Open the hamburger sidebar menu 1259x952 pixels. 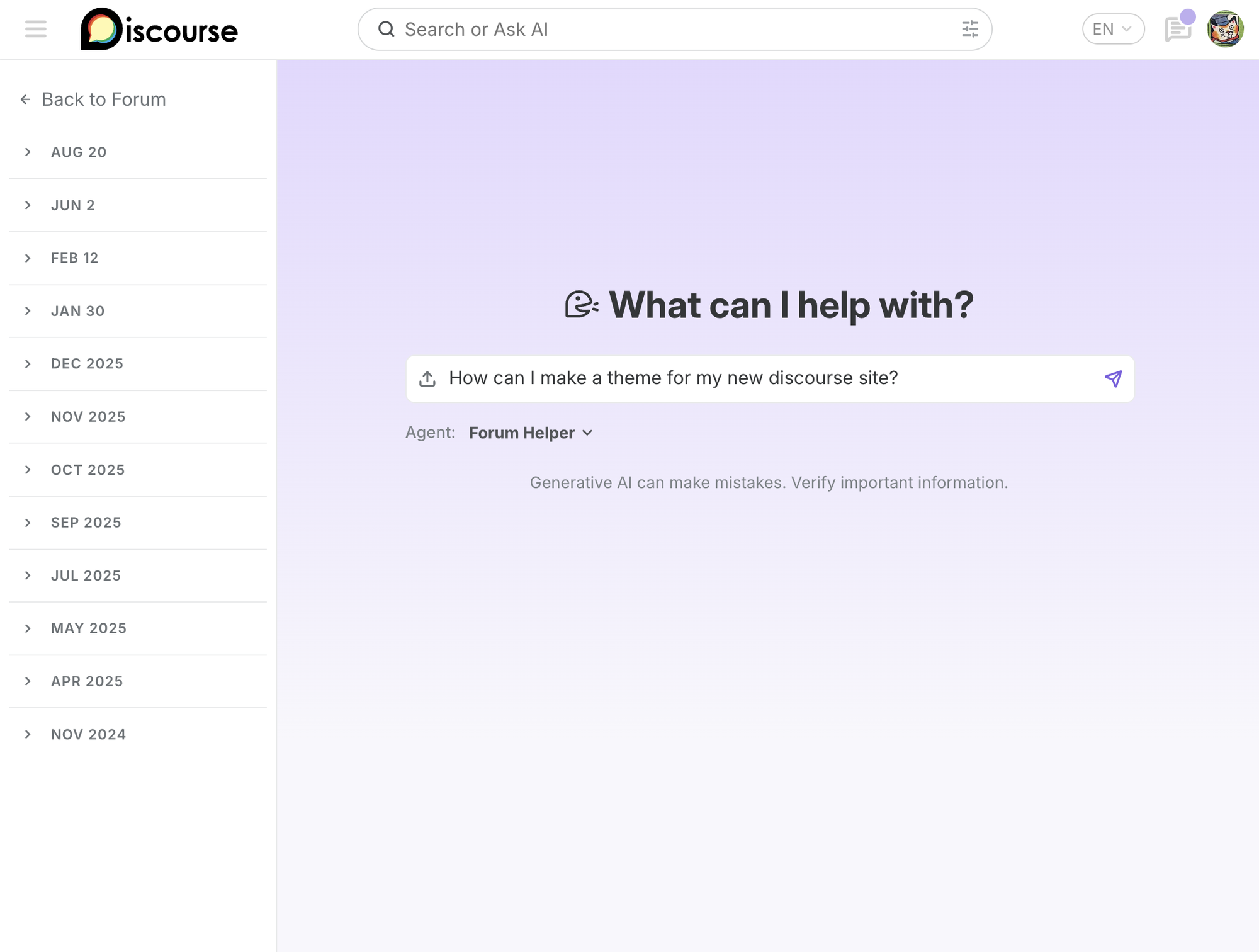pos(36,29)
